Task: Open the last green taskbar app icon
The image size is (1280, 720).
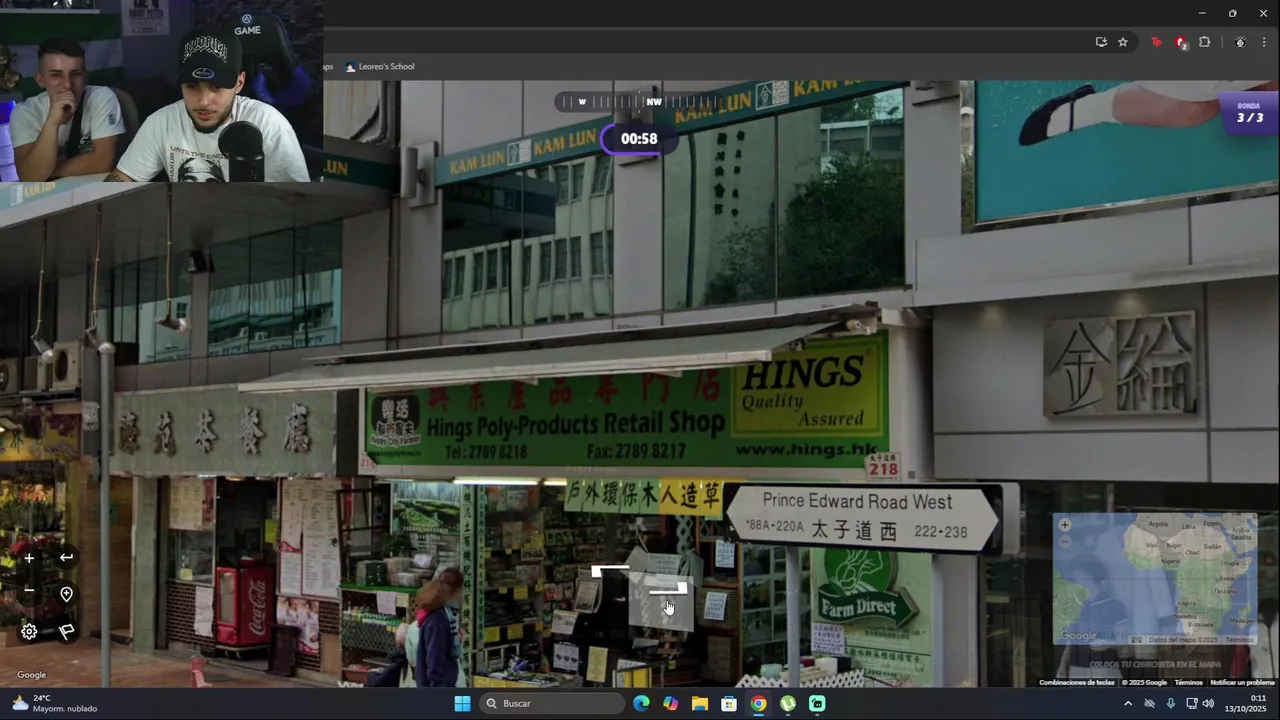Action: click(x=817, y=704)
